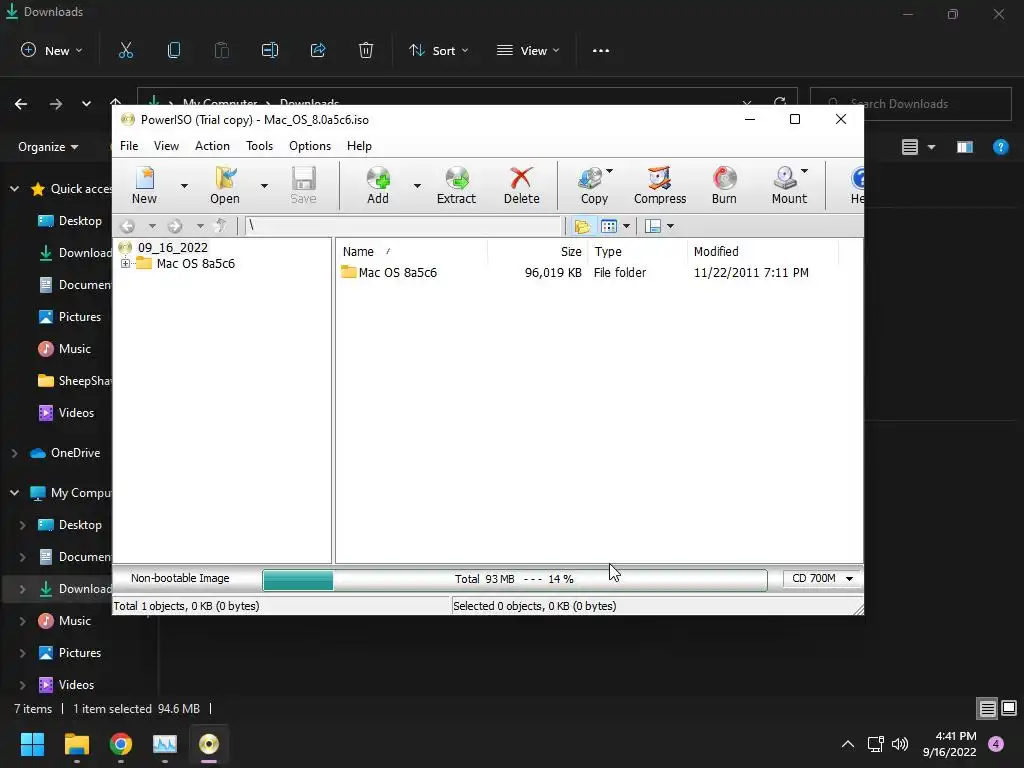Click the Non-bootable Image status label
Image resolution: width=1024 pixels, height=768 pixels.
(180, 578)
